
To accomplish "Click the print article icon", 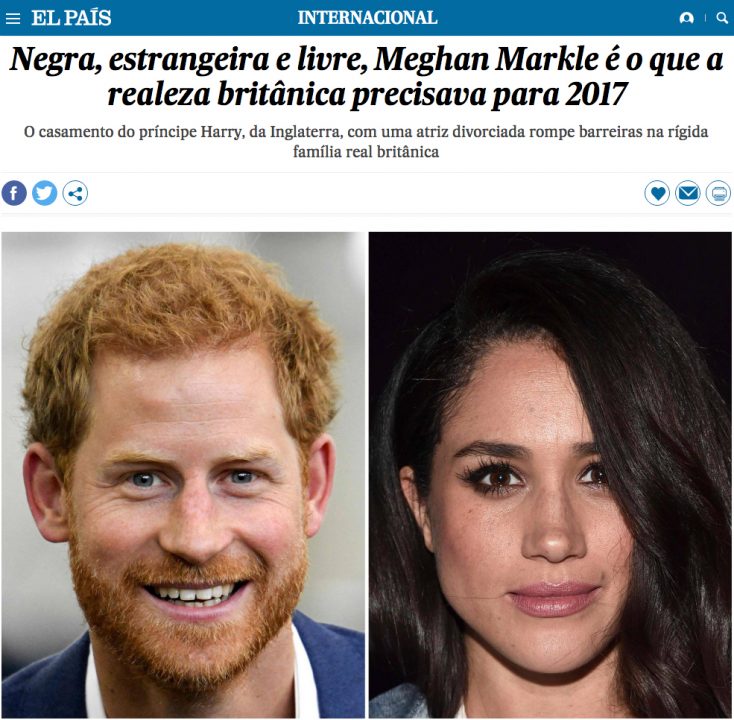I will click(718, 193).
